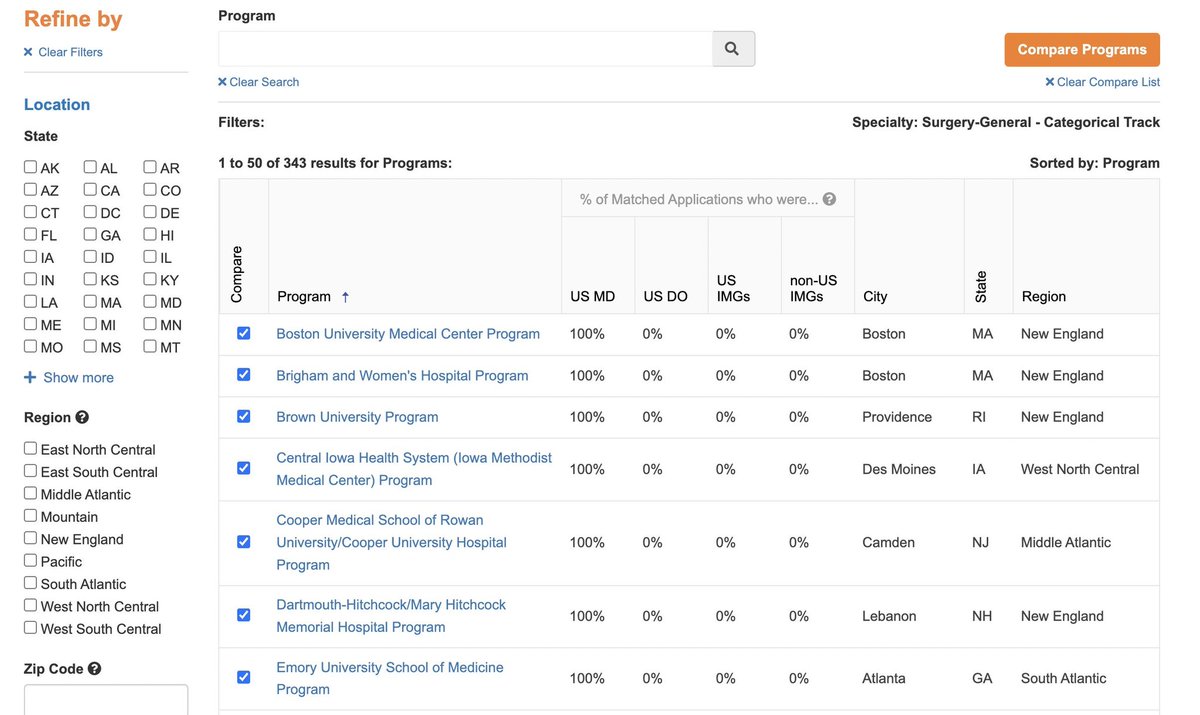The height and width of the screenshot is (715, 1200).
Task: Click the Program column sort arrow
Action: pos(345,297)
